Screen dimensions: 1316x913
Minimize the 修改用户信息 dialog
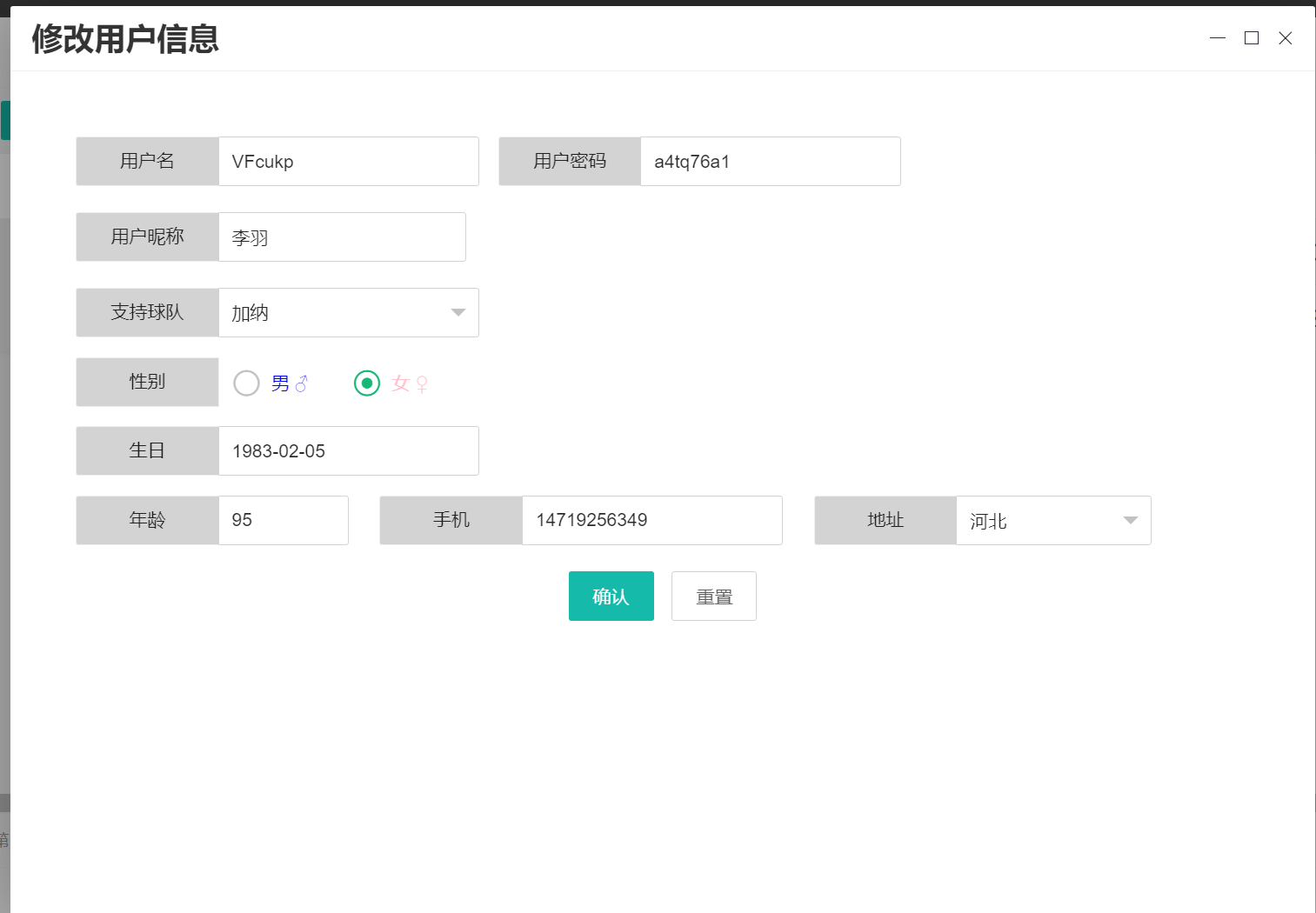point(1218,38)
